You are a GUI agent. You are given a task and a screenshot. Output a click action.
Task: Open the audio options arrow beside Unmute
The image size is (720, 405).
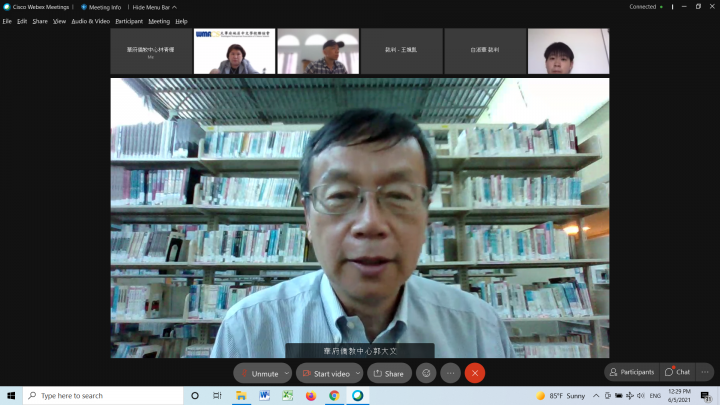click(287, 373)
